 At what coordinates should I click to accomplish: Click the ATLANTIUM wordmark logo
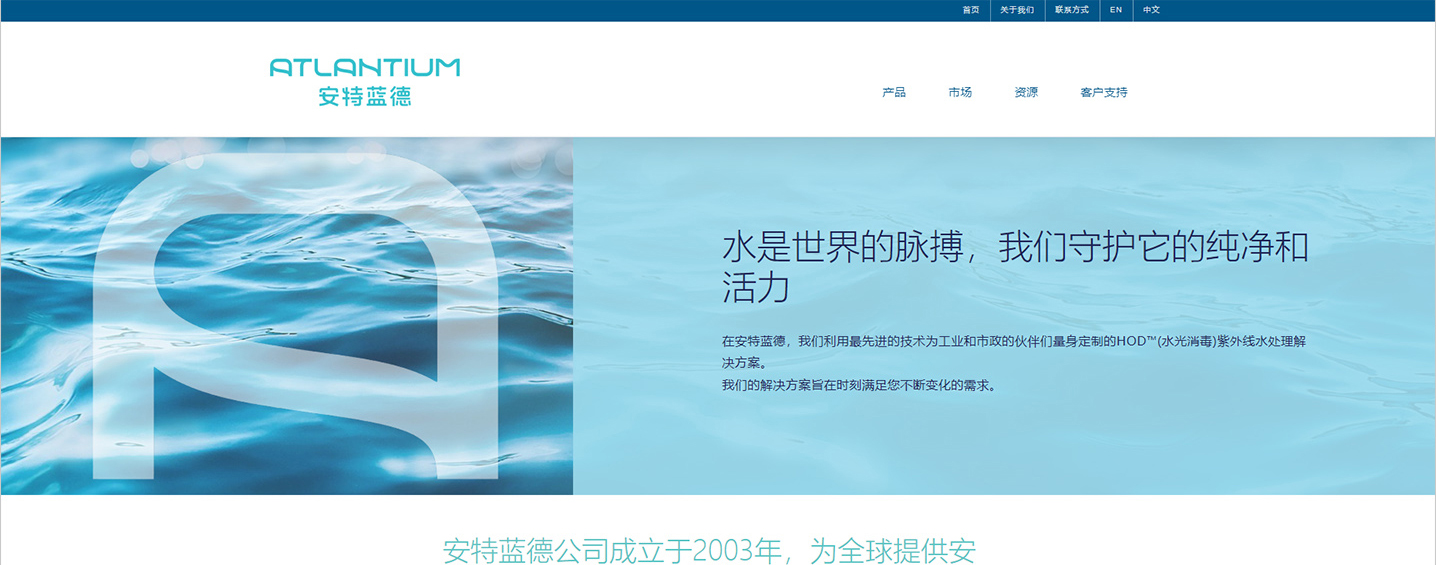tap(365, 68)
